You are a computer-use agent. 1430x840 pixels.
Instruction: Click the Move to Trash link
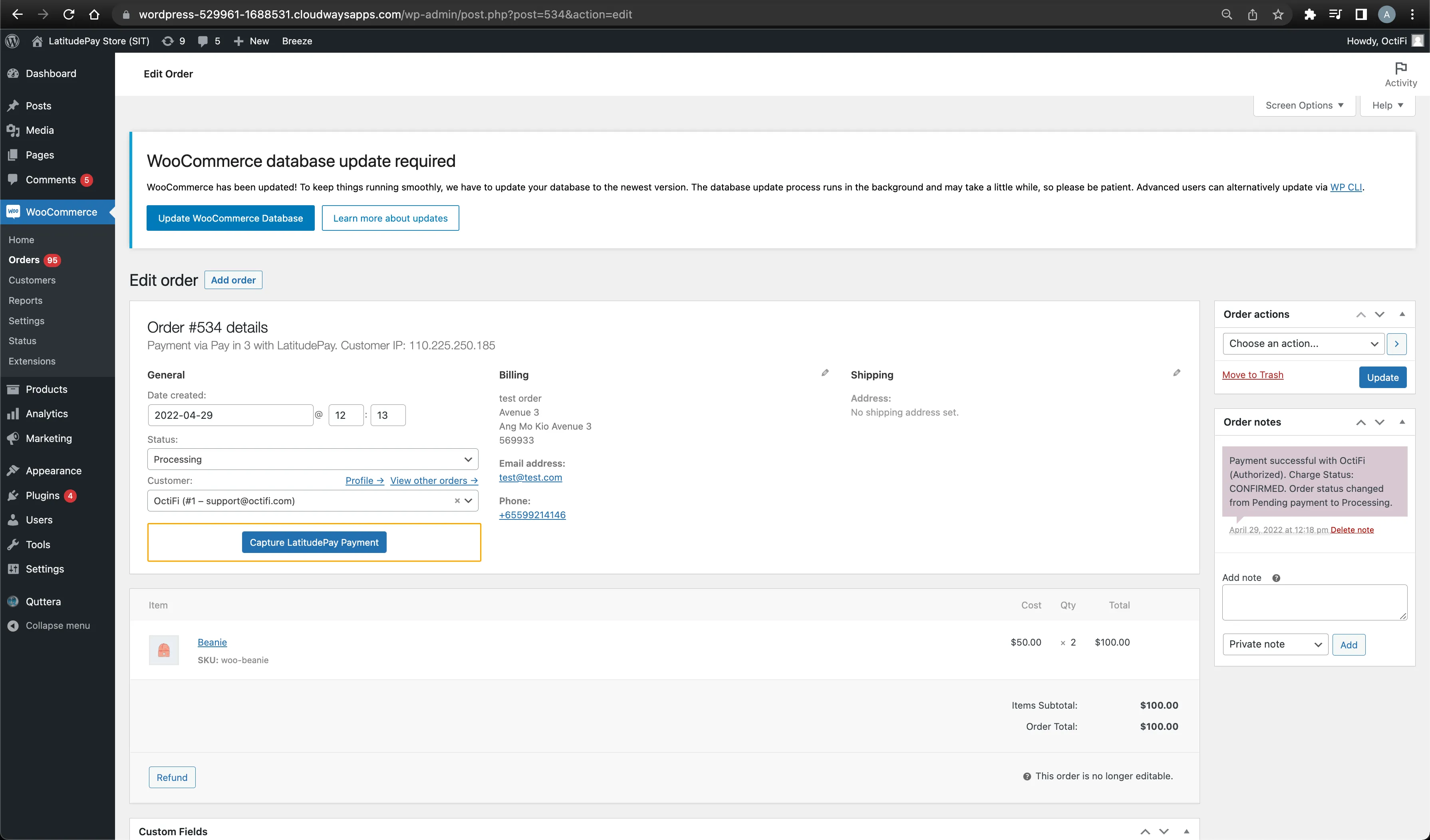point(1253,375)
